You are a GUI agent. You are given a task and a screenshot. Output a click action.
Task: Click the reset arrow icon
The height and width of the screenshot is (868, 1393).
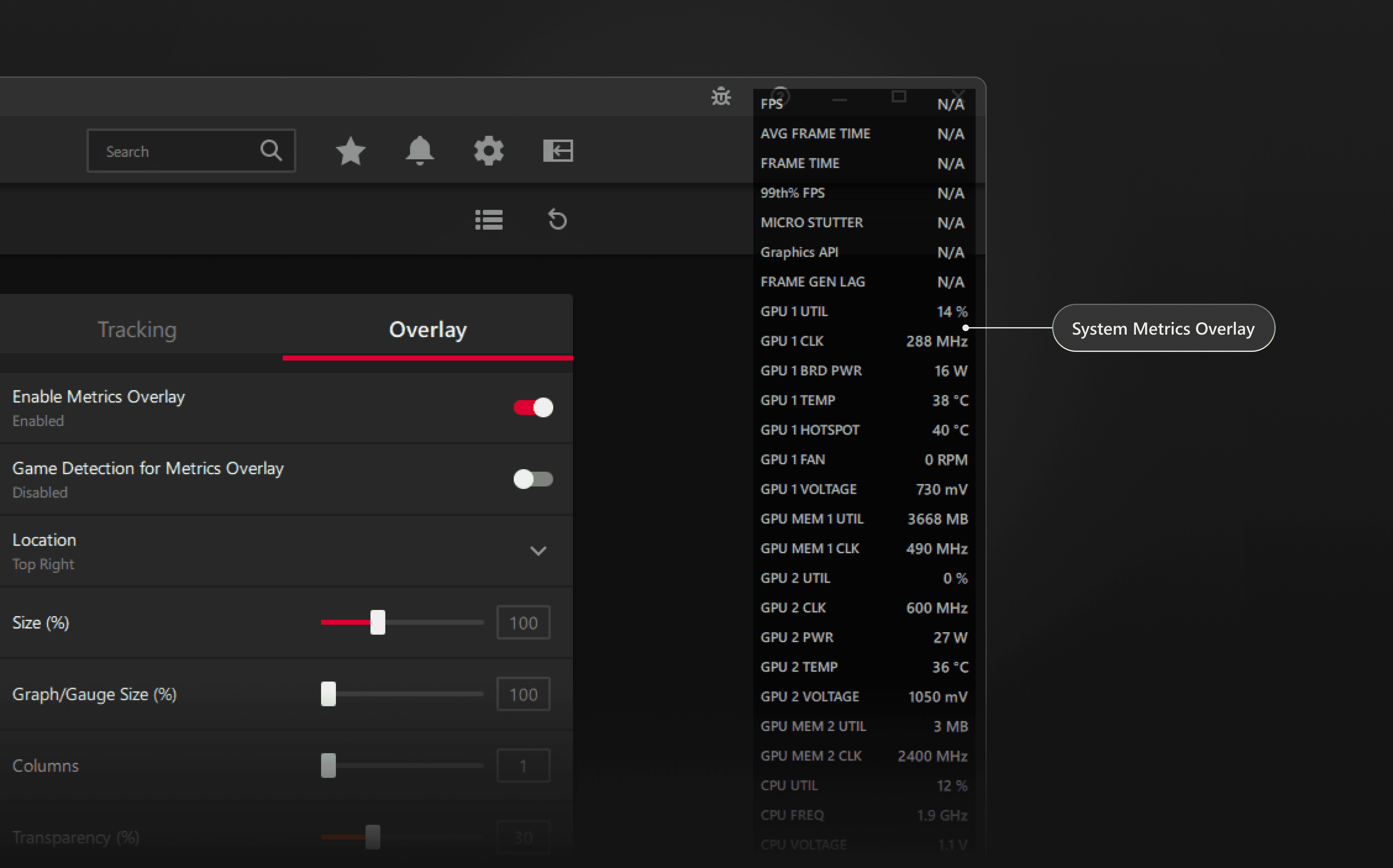click(557, 219)
